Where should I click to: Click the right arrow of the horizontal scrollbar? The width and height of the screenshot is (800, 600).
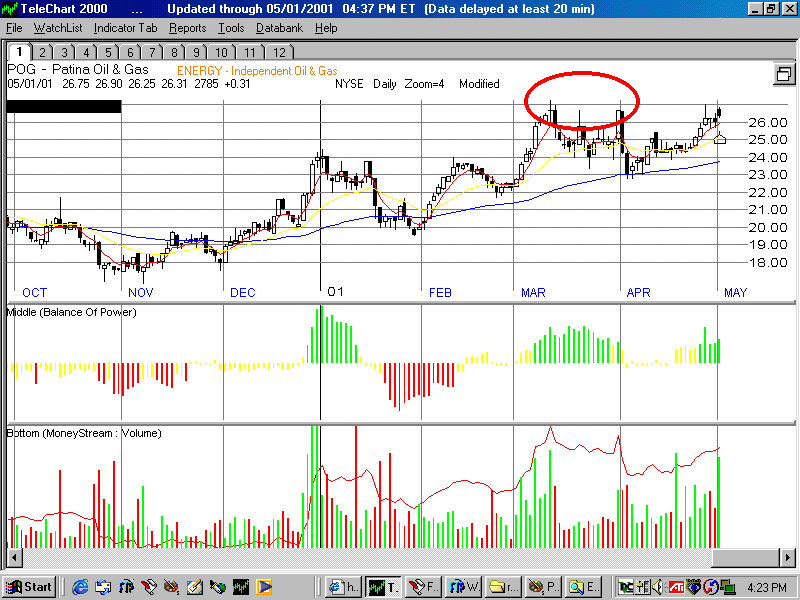(x=788, y=557)
